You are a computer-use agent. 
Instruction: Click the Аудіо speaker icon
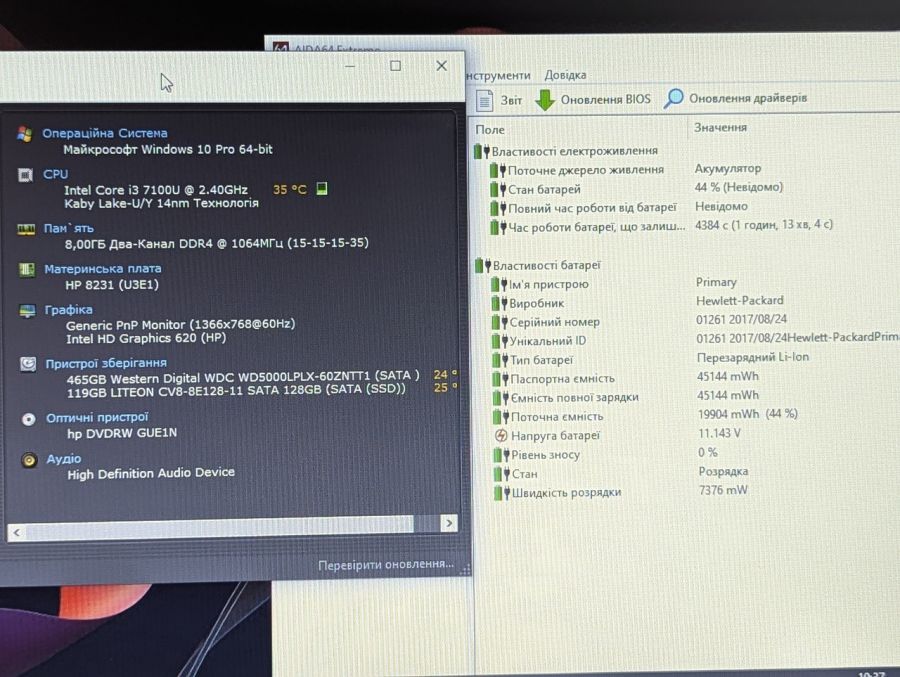click(x=29, y=460)
